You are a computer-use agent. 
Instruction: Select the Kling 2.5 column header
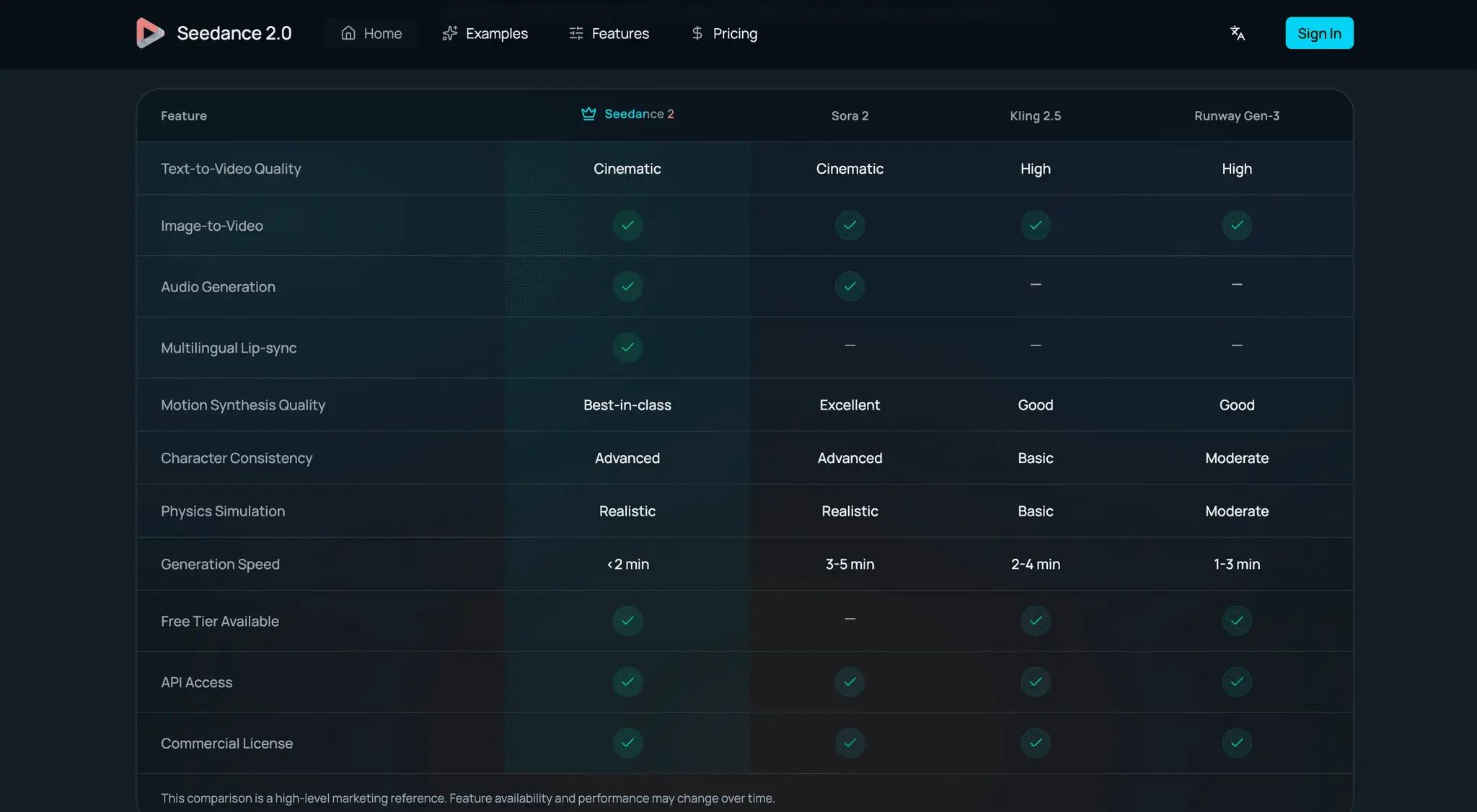1036,115
